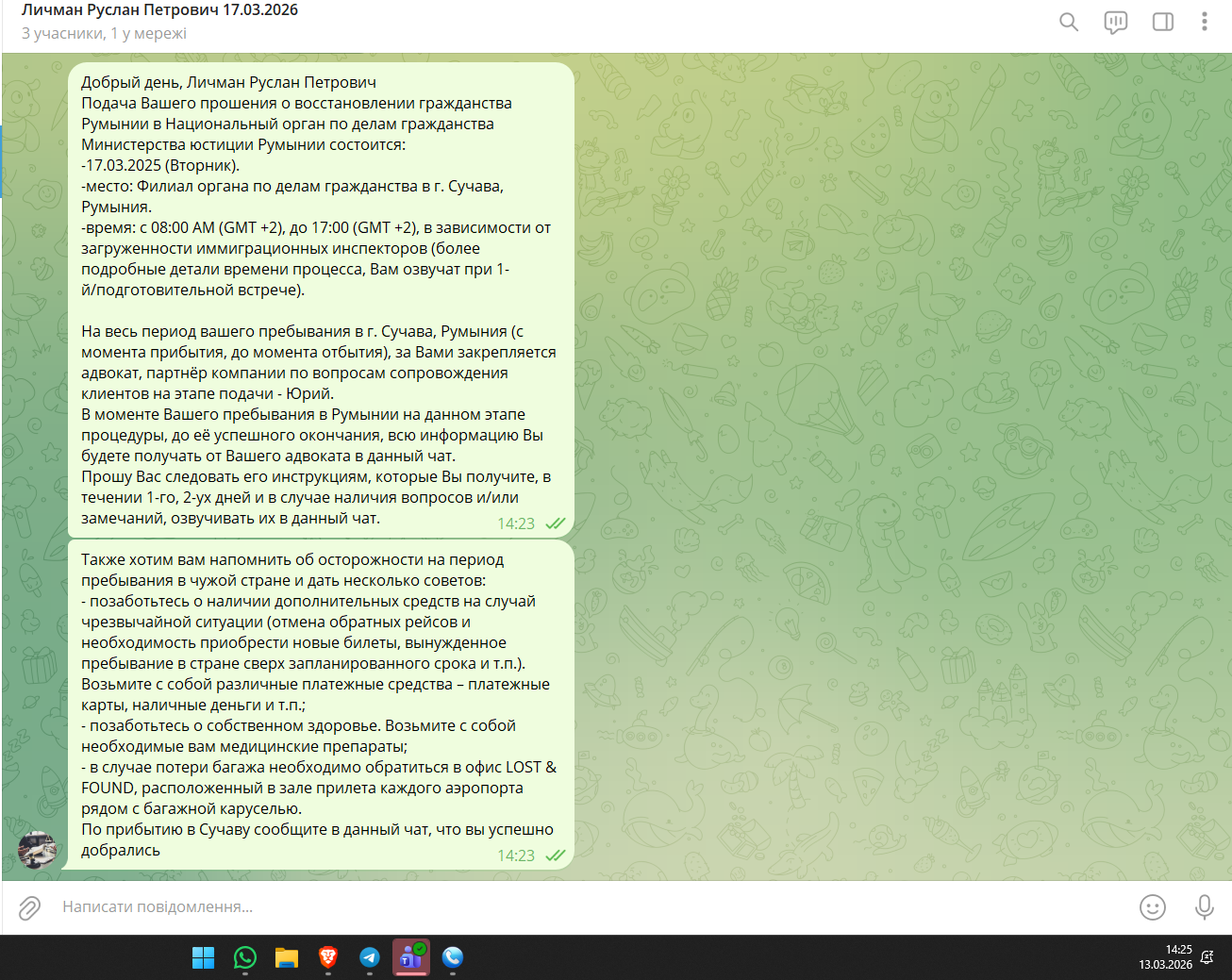The height and width of the screenshot is (980, 1232).
Task: Switch to Telegram in the taskbar
Action: click(x=370, y=957)
